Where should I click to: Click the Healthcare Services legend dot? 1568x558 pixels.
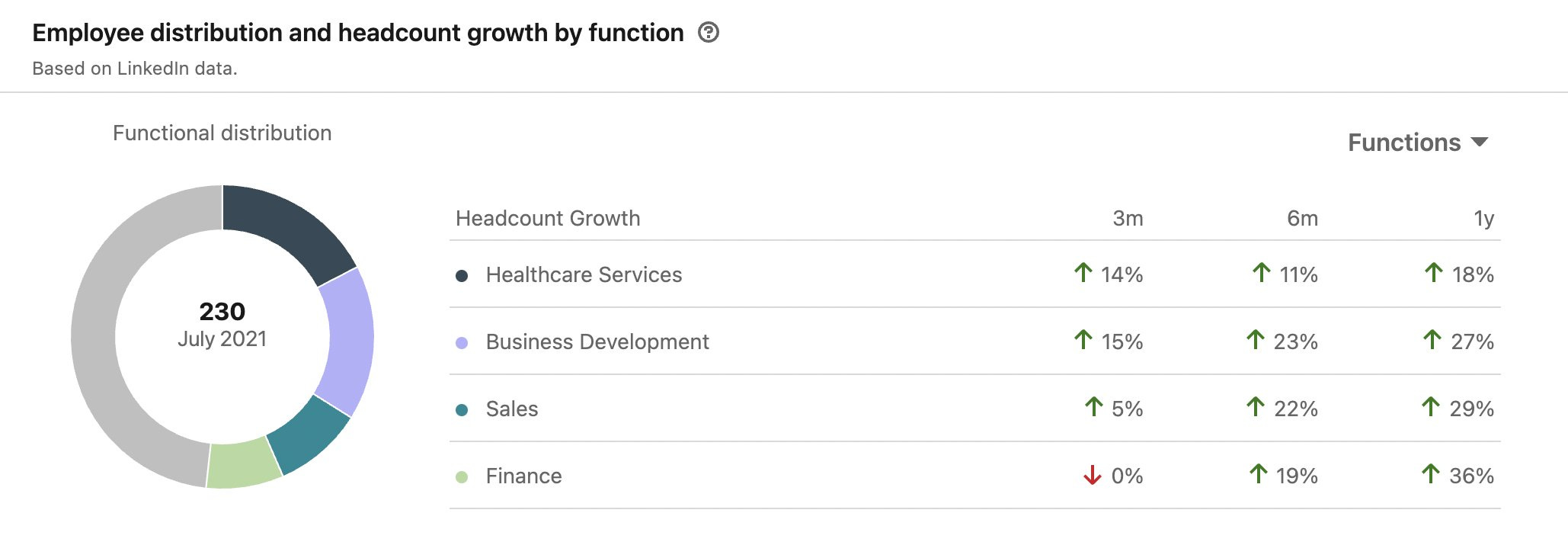tap(462, 276)
